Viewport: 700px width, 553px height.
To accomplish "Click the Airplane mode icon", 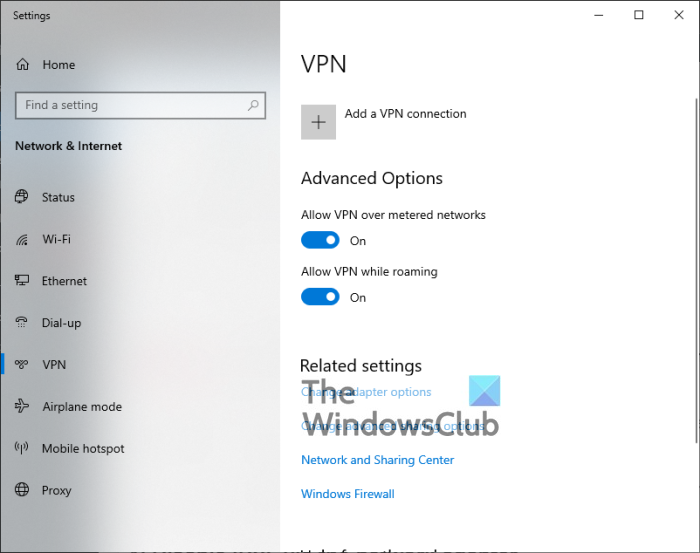I will [22, 407].
